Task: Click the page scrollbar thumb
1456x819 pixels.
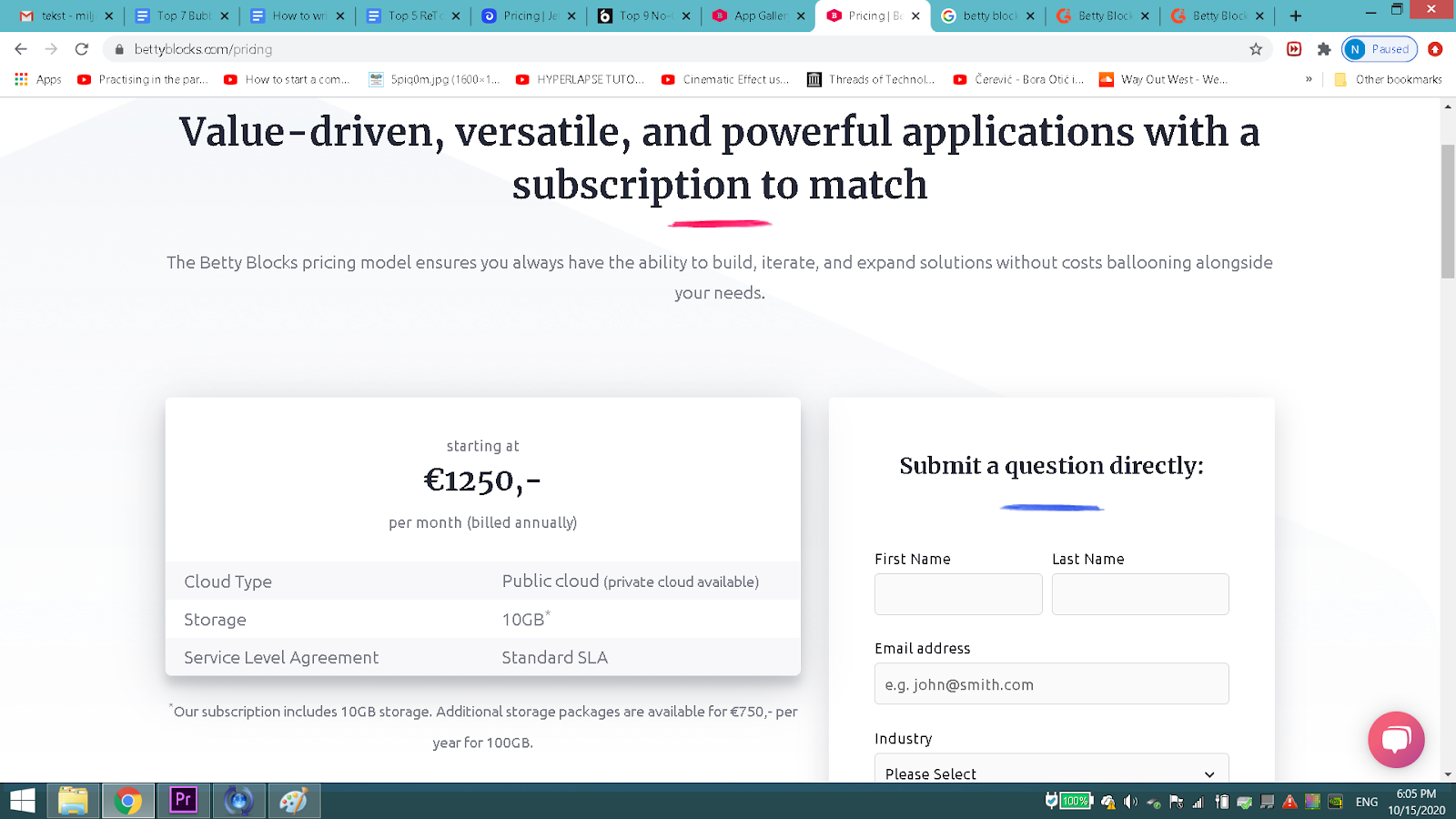Action: point(1448,211)
